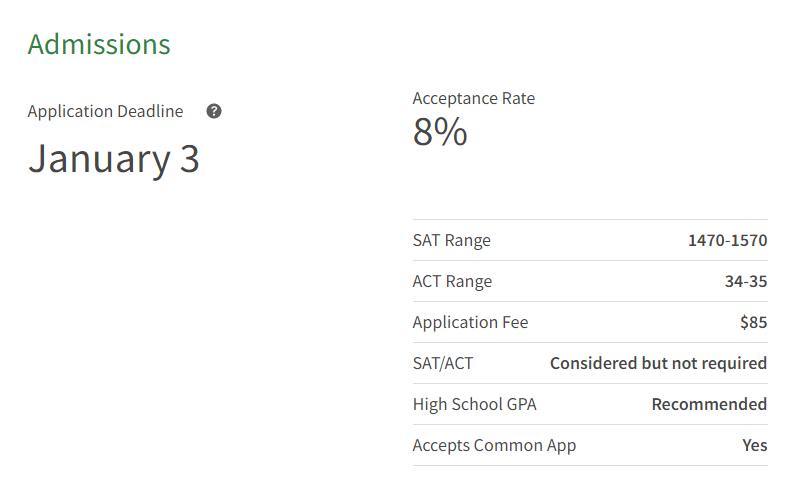Click the Application Deadline help icon

(x=214, y=111)
